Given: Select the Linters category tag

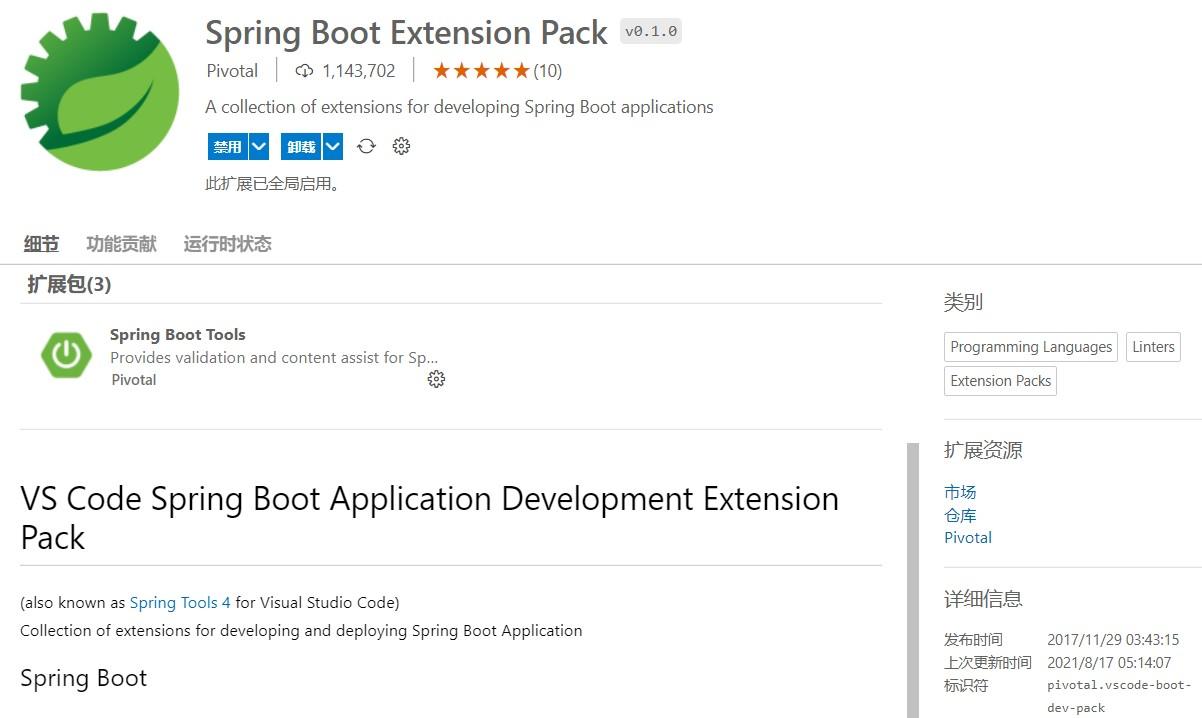Looking at the screenshot, I should 1153,347.
